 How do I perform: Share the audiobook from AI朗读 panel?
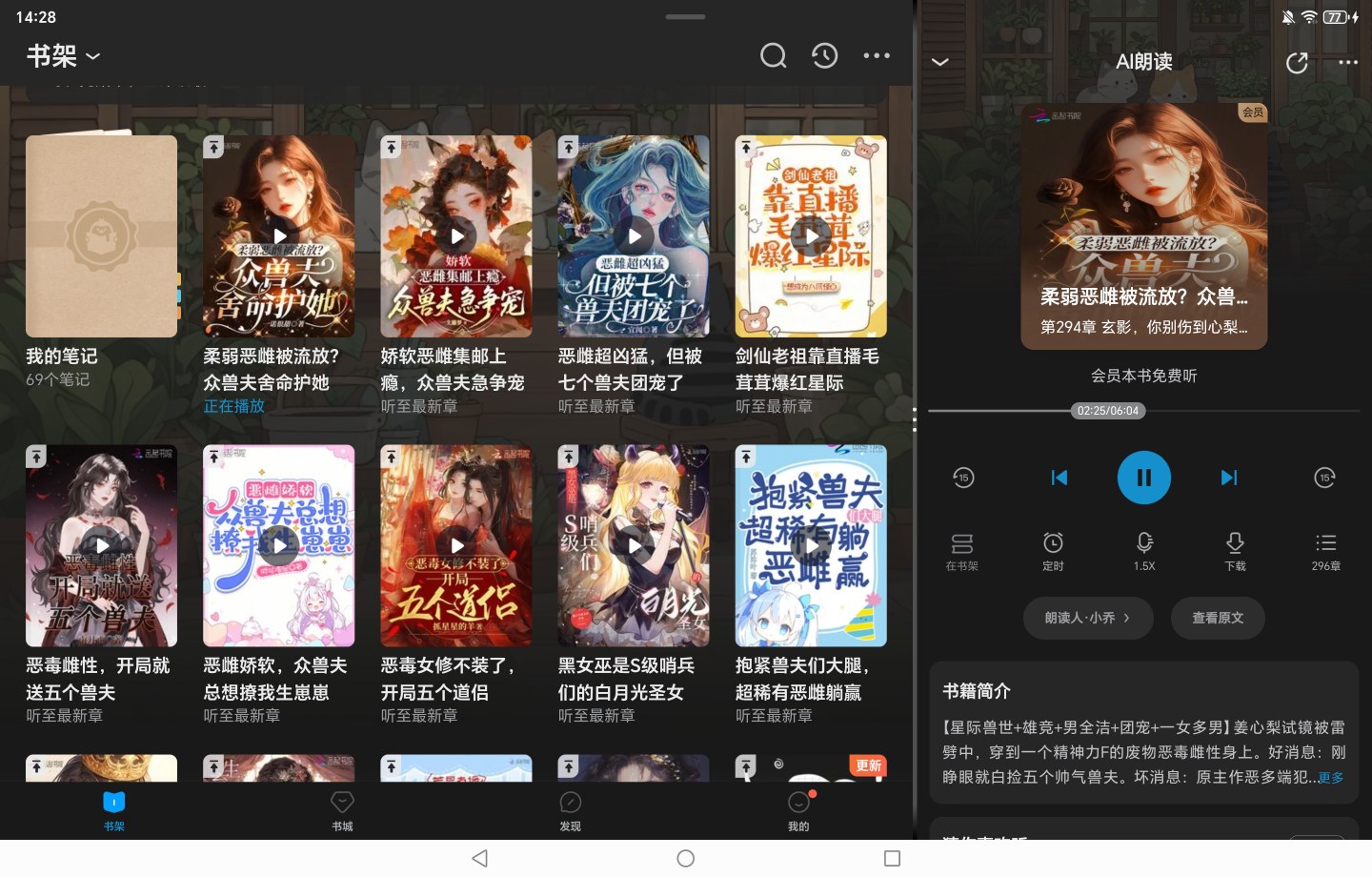(1297, 63)
